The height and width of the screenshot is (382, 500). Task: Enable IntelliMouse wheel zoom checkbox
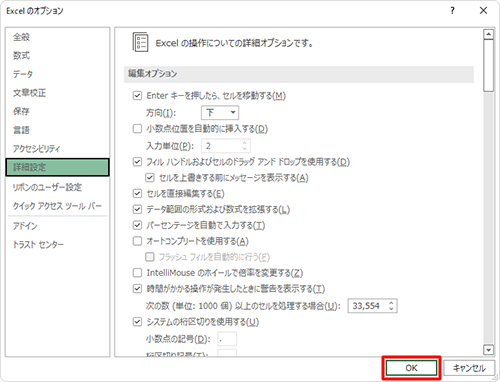[137, 273]
